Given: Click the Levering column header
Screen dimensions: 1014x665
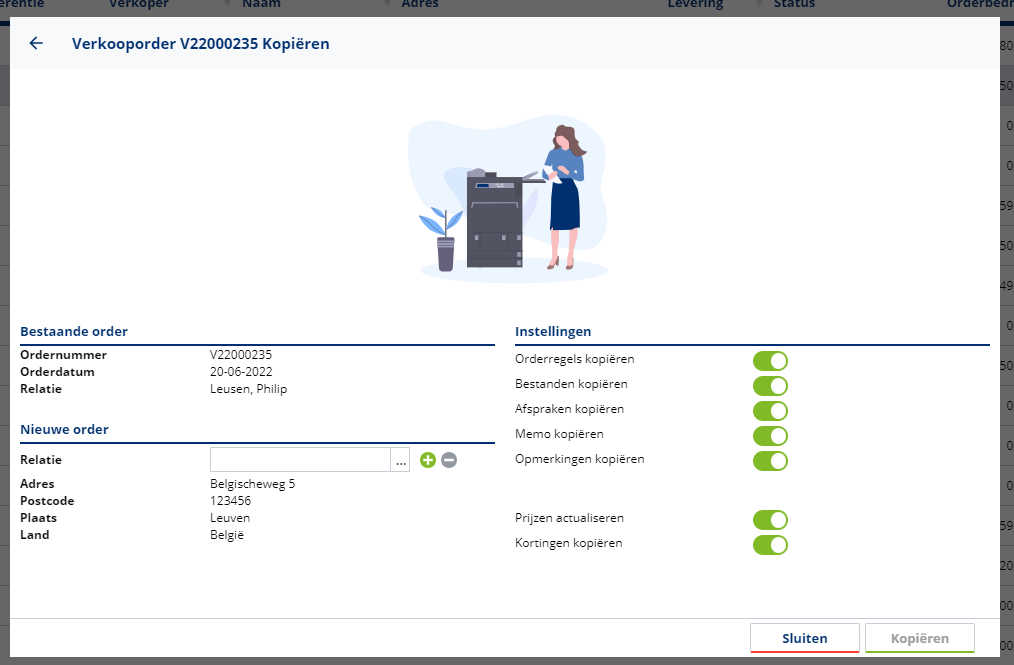Looking at the screenshot, I should [x=695, y=5].
